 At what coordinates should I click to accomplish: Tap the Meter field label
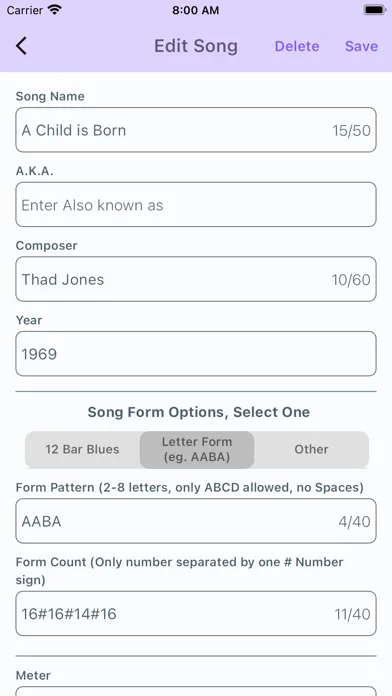click(33, 675)
